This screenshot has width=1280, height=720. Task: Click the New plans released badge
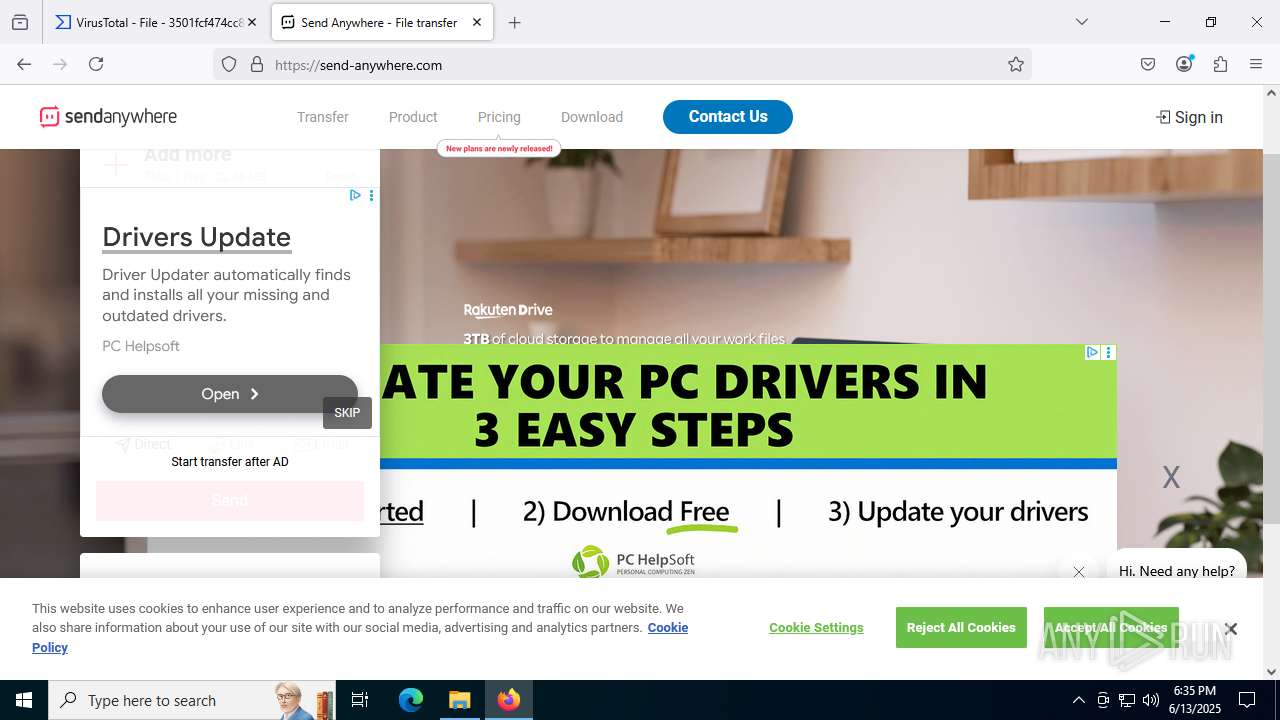tap(499, 148)
